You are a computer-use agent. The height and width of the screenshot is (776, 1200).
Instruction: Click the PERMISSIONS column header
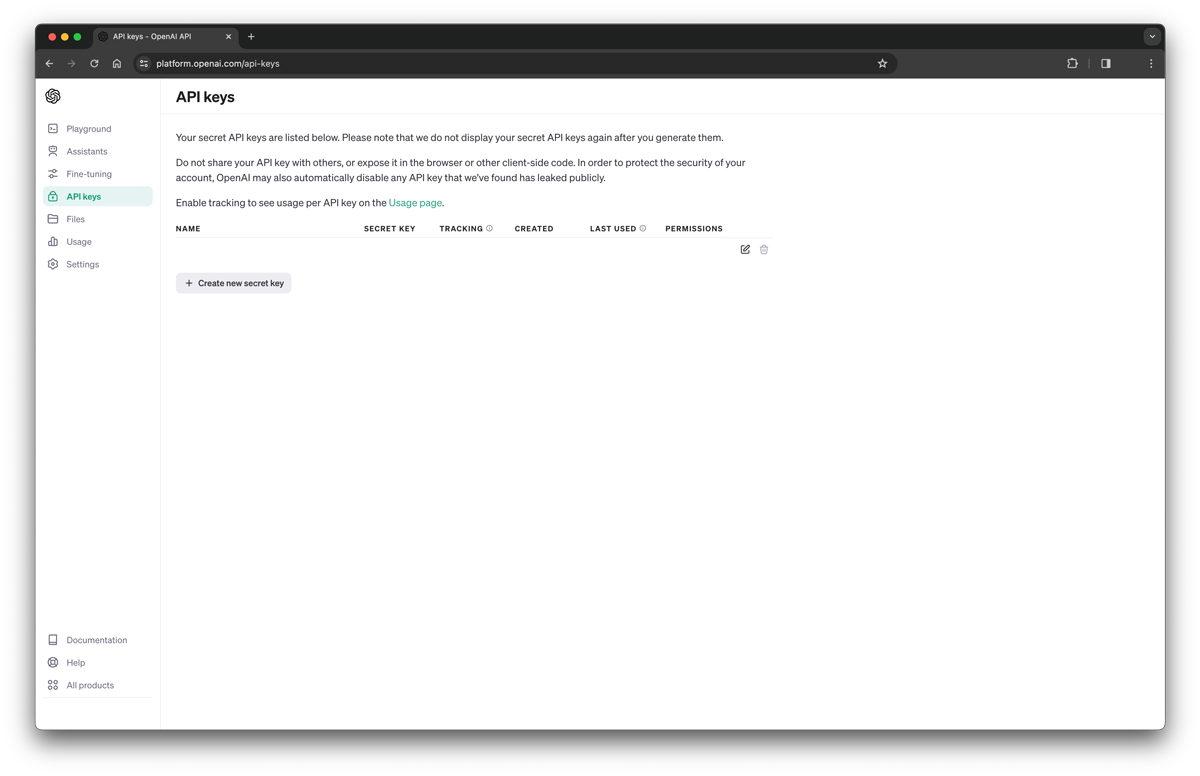click(x=694, y=229)
